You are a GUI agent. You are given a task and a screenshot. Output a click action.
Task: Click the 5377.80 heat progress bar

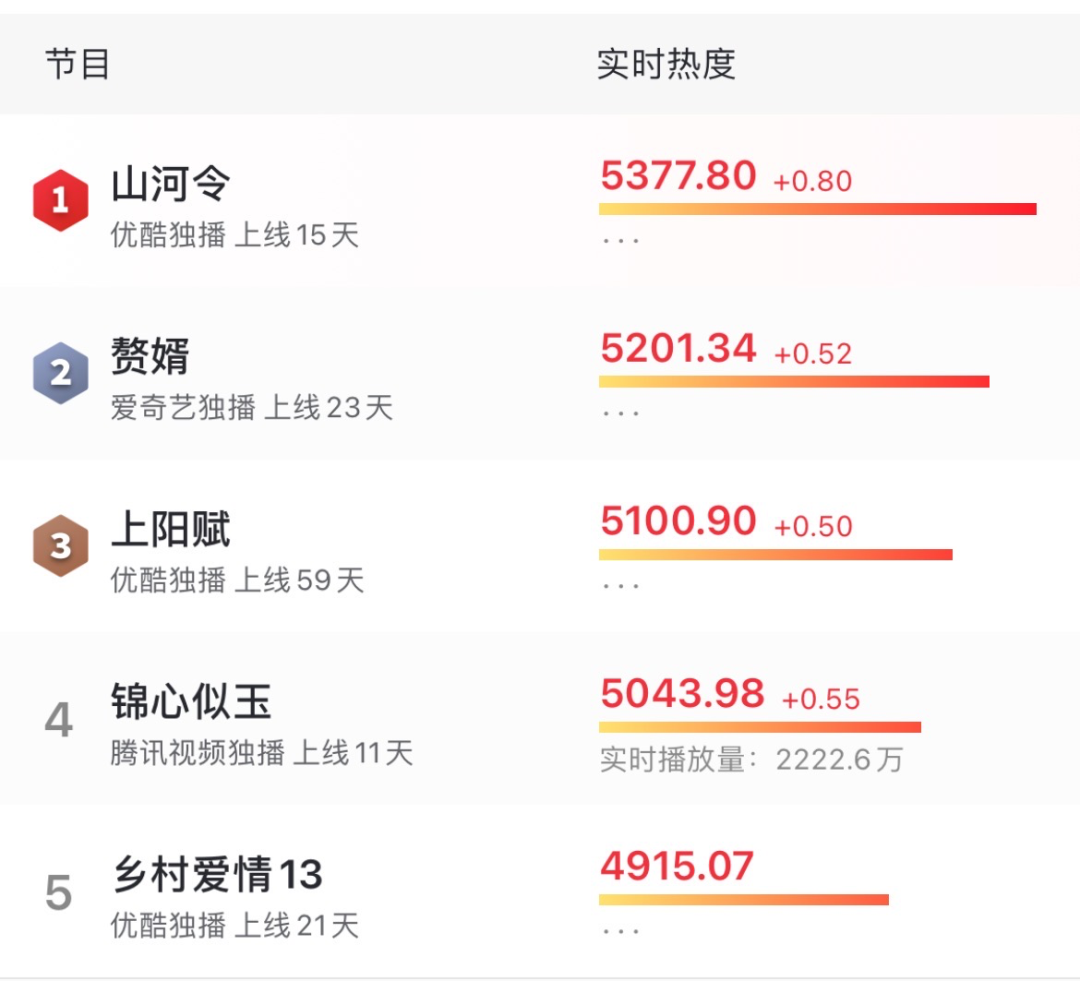tap(818, 209)
